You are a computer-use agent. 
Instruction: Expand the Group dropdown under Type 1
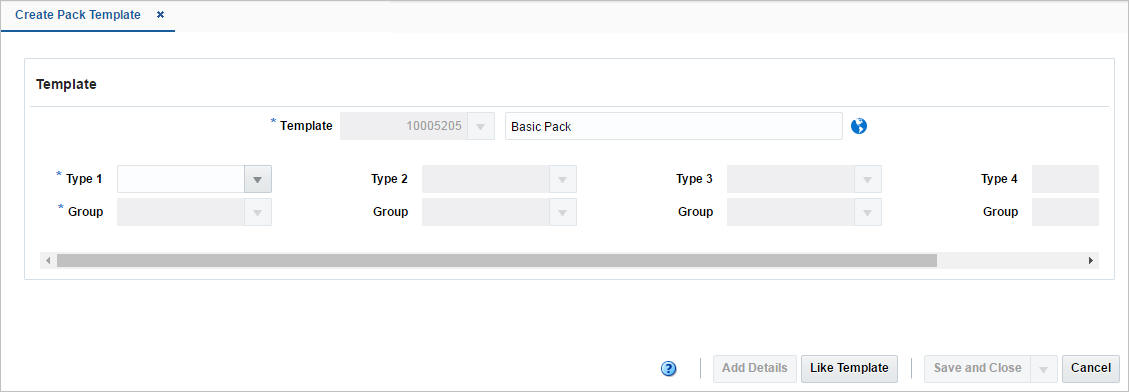point(258,212)
